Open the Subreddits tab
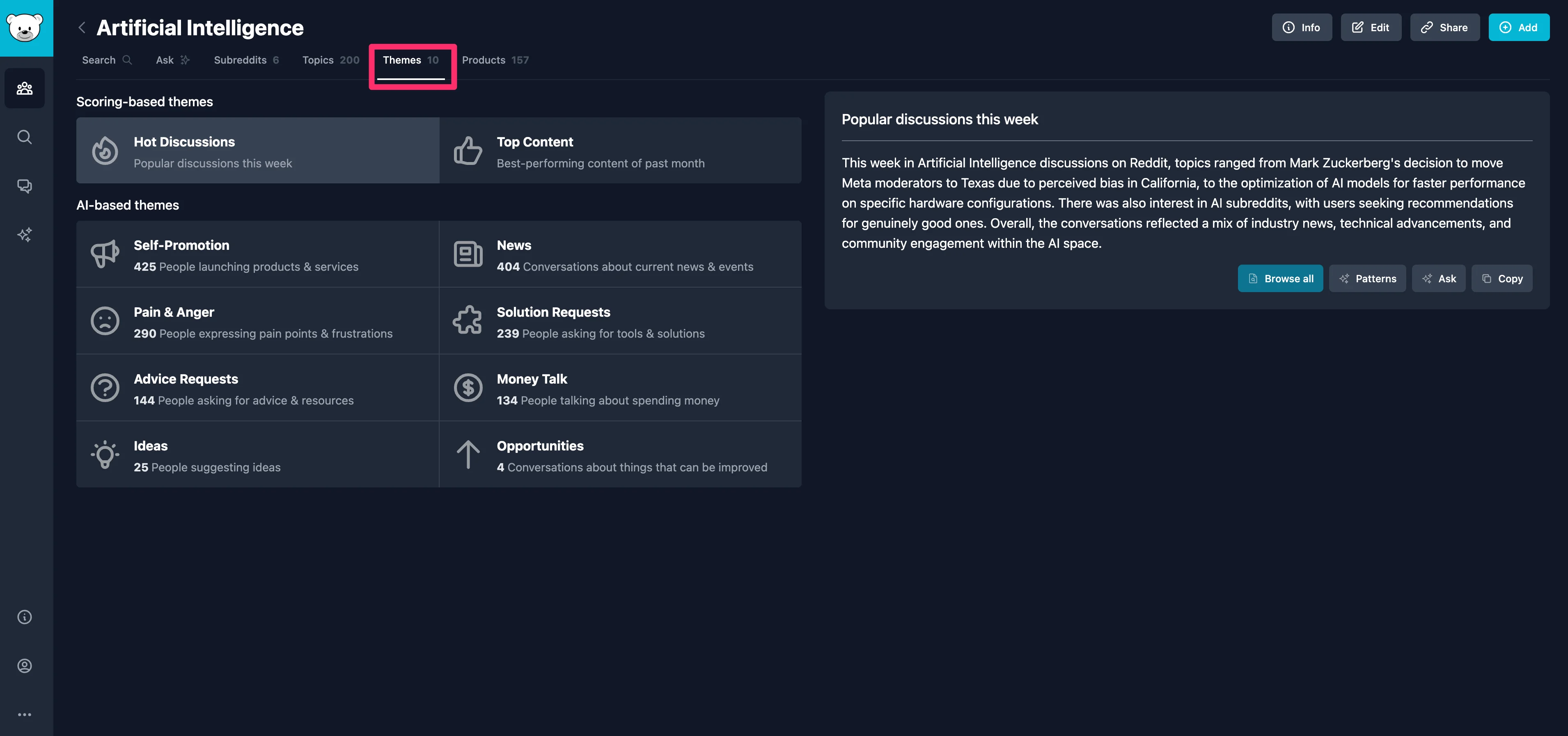 [x=246, y=60]
